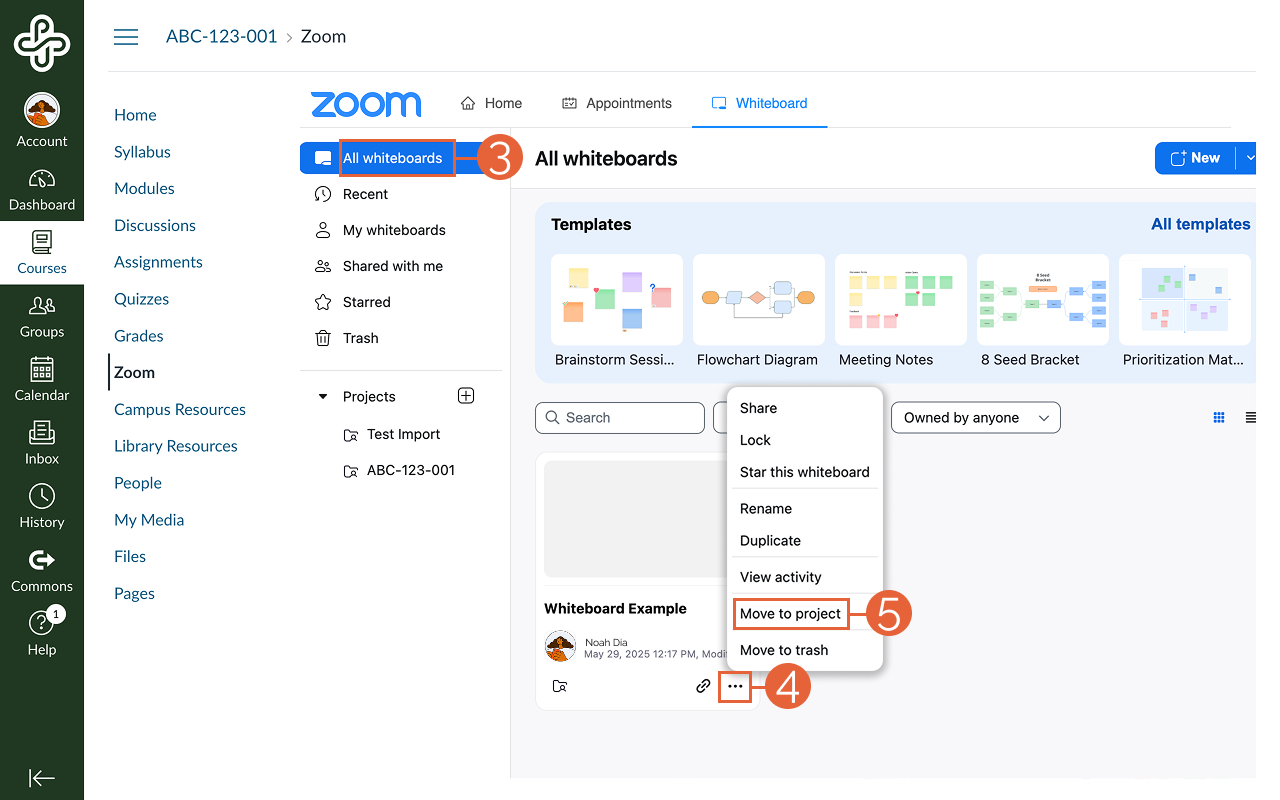Collapse the global navigation arrow
This screenshot has height=800, width=1280.
click(42, 778)
